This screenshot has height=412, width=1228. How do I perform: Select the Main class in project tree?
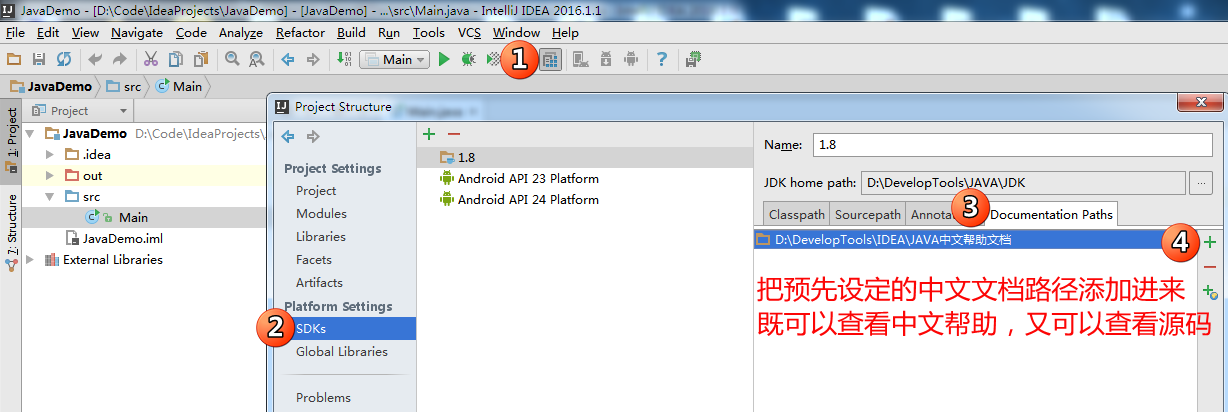tap(133, 217)
